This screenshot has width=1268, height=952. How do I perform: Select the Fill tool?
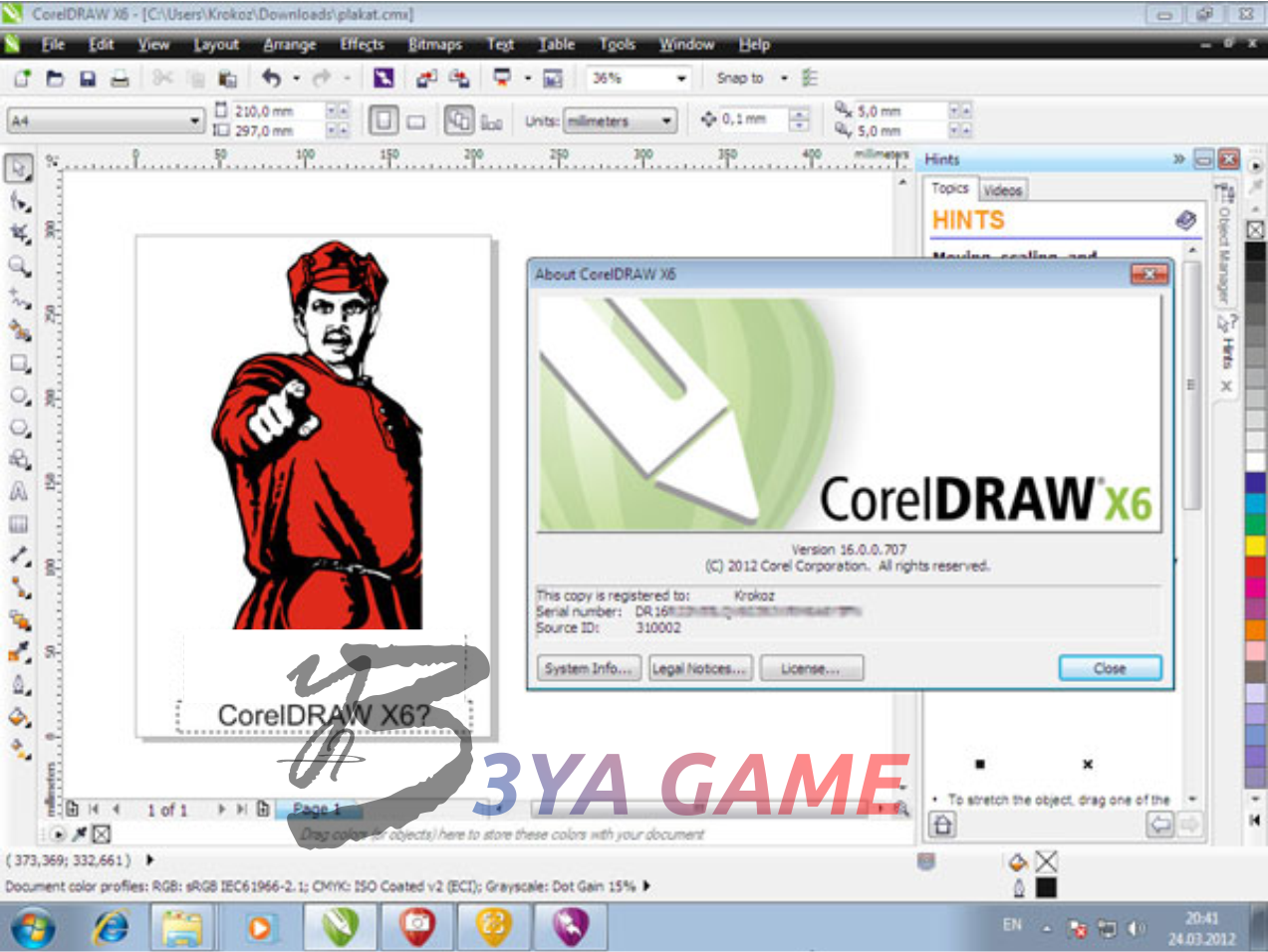19,717
